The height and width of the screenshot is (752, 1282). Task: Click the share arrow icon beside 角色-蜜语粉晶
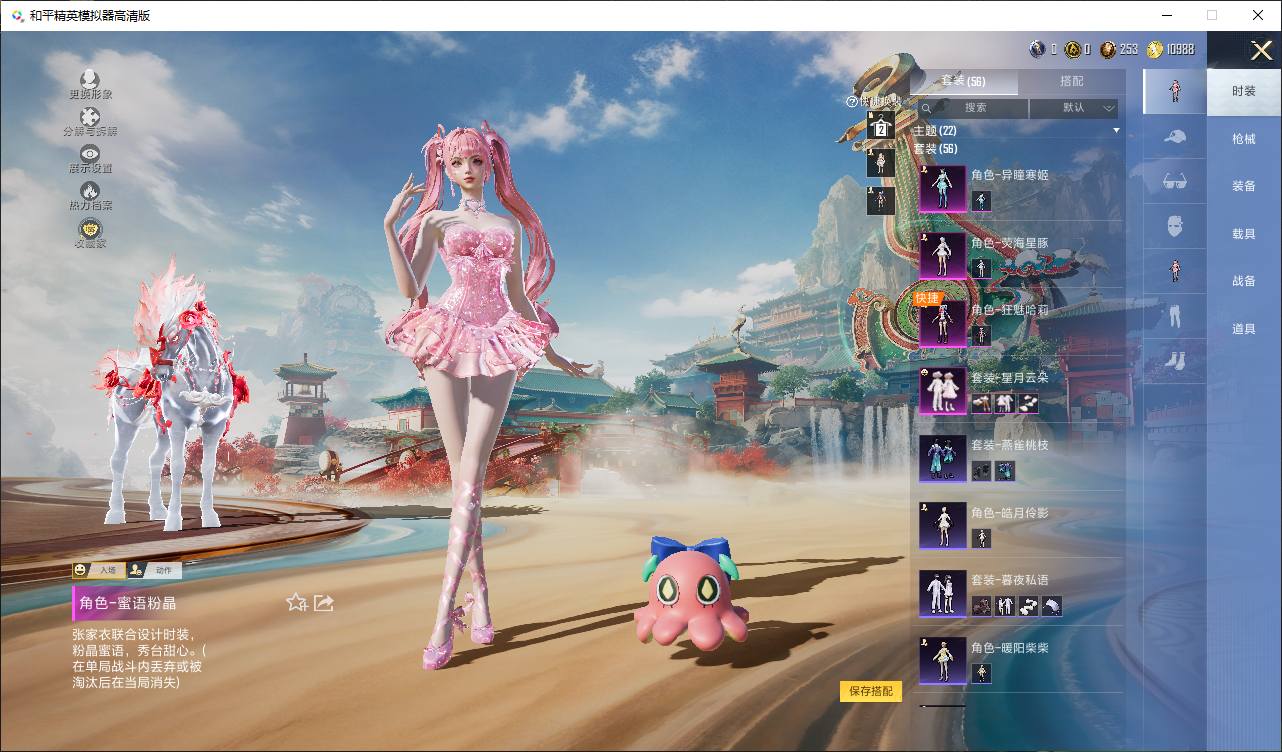coord(323,602)
